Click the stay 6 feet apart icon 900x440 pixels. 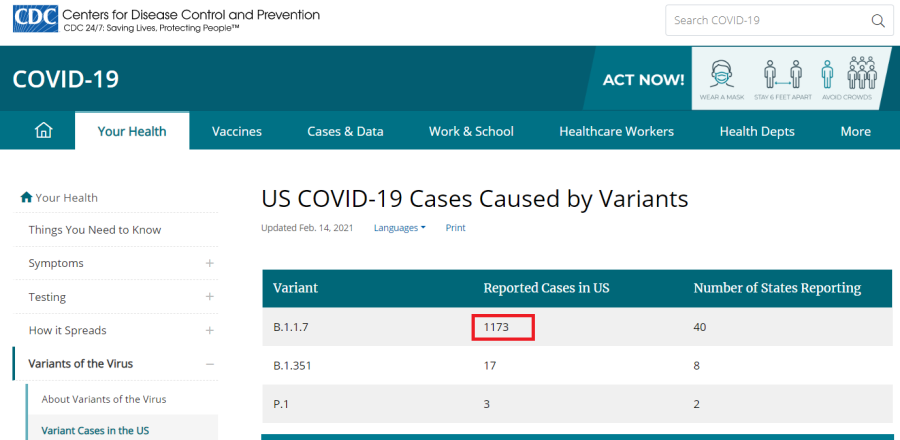(783, 78)
